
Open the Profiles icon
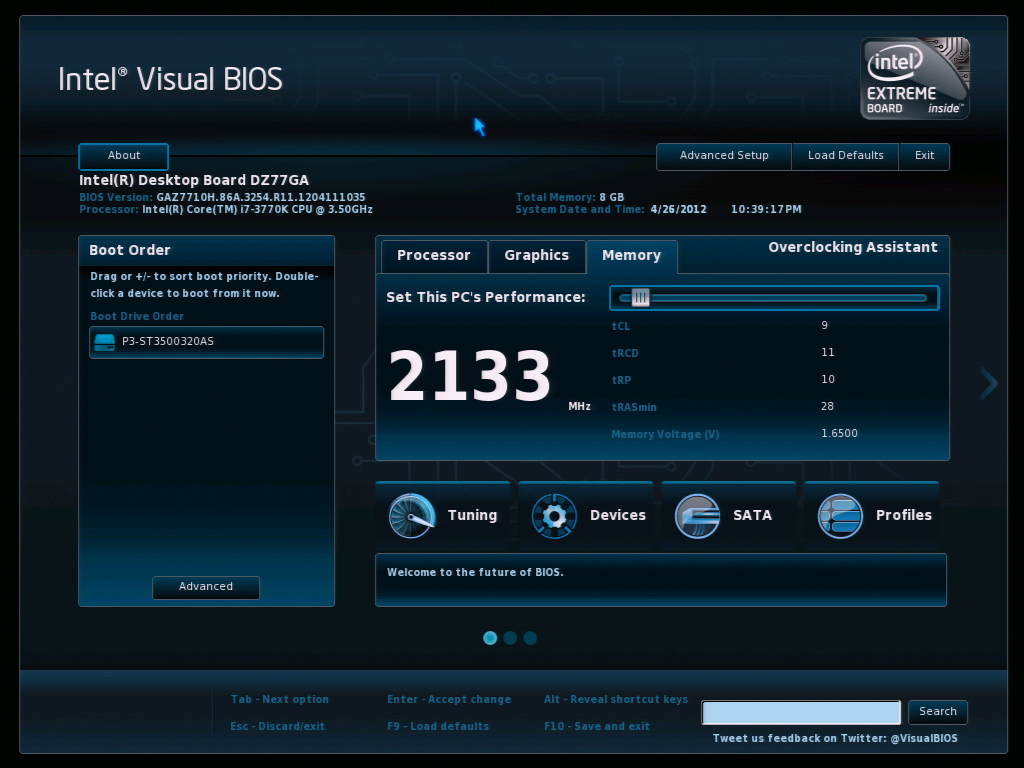coord(840,516)
